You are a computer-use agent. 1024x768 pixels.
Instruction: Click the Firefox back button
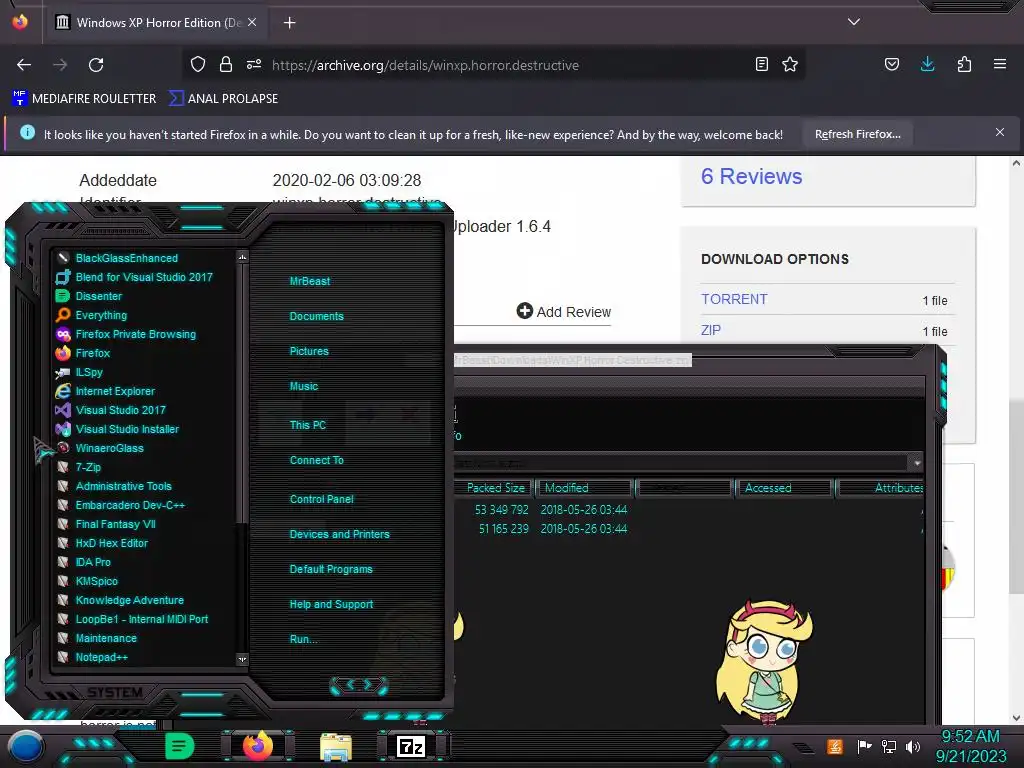(x=24, y=65)
